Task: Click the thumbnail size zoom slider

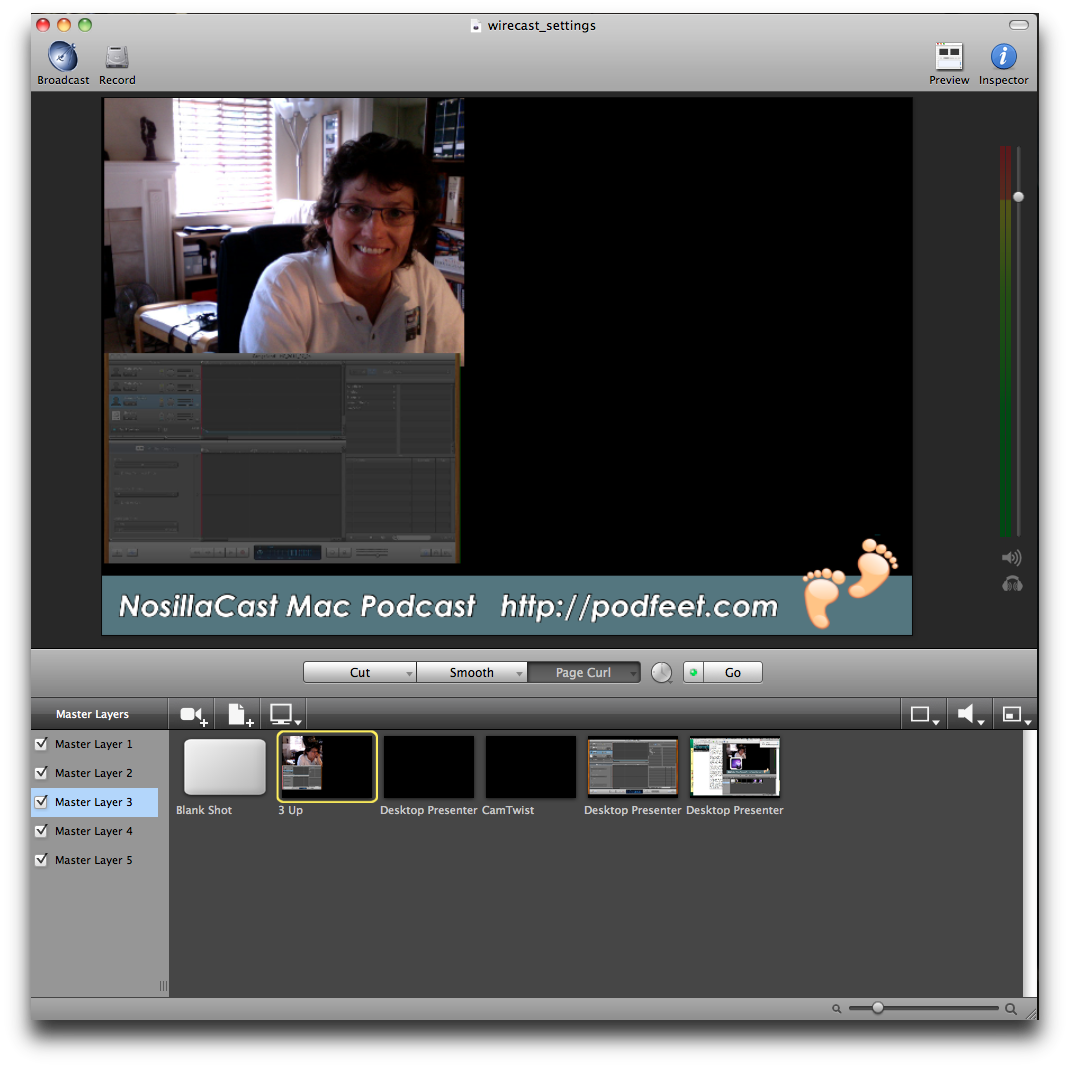Action: 877,1008
